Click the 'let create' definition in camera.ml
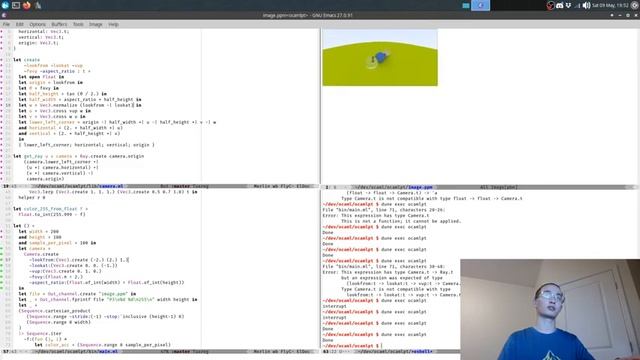 [x=27, y=60]
